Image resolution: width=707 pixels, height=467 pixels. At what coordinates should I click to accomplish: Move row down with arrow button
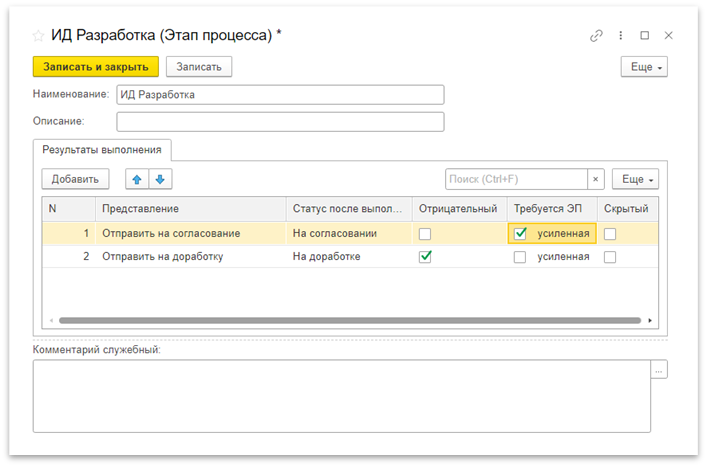pyautogui.click(x=159, y=179)
